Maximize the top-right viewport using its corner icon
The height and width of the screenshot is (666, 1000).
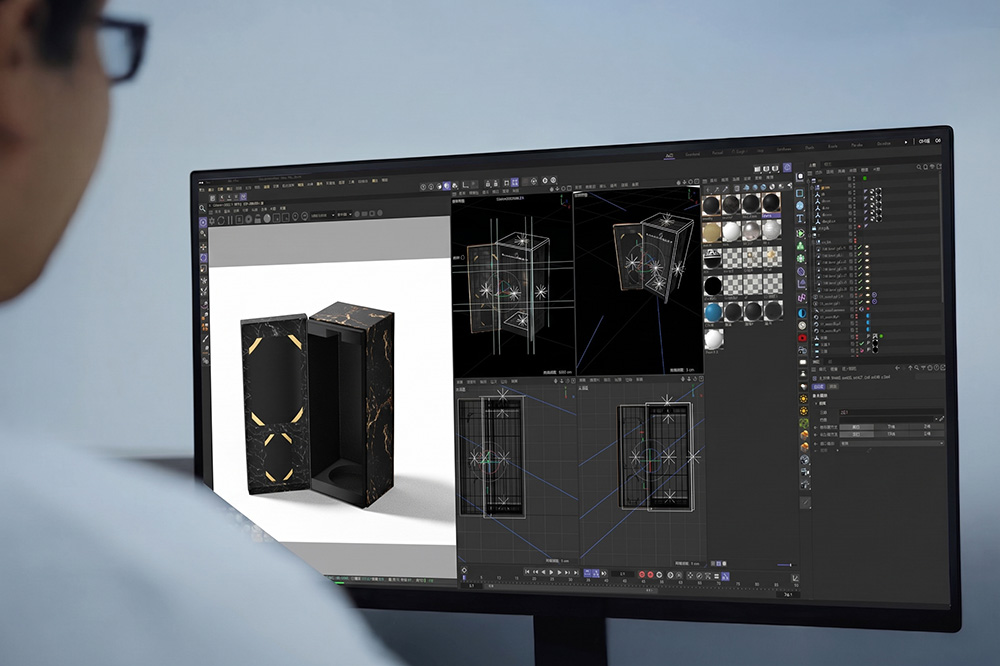pyautogui.click(x=697, y=181)
